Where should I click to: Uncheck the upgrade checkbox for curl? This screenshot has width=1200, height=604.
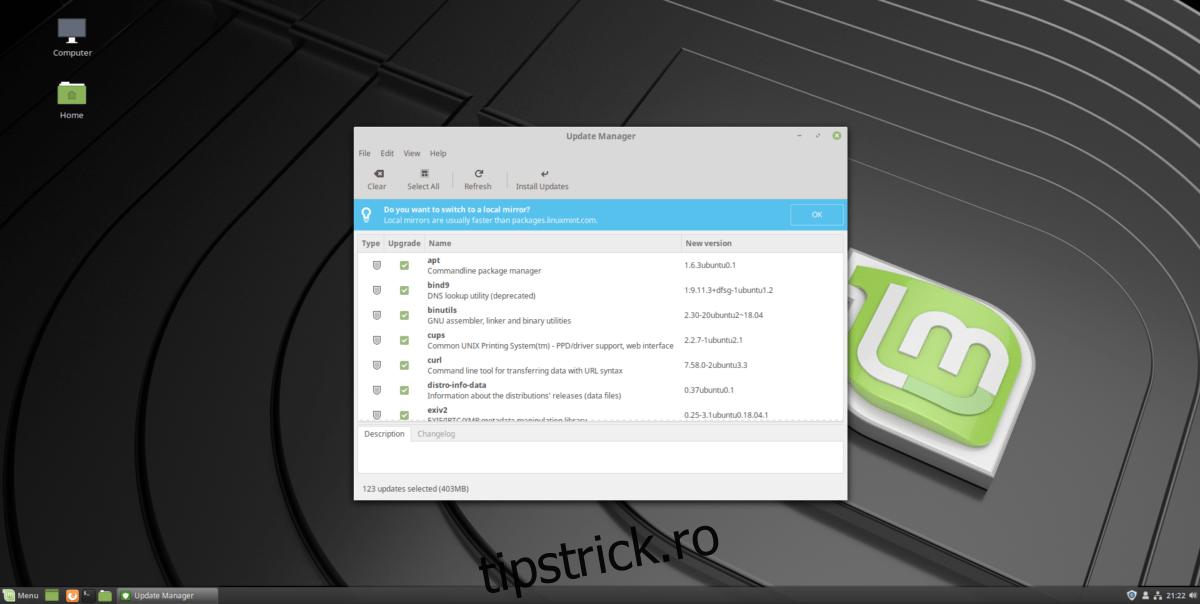click(x=404, y=365)
